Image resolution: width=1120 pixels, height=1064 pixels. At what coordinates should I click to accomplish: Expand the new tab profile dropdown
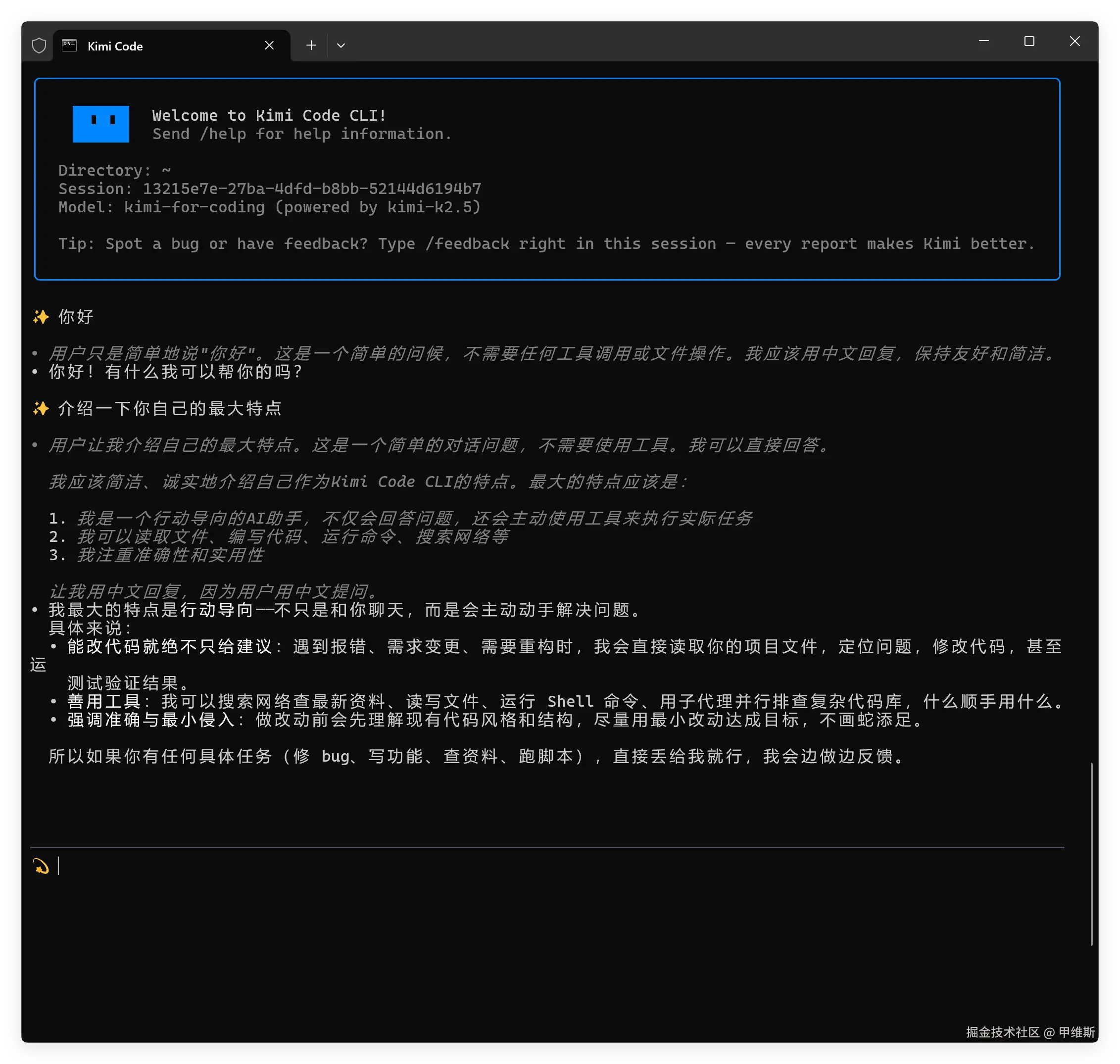click(341, 46)
